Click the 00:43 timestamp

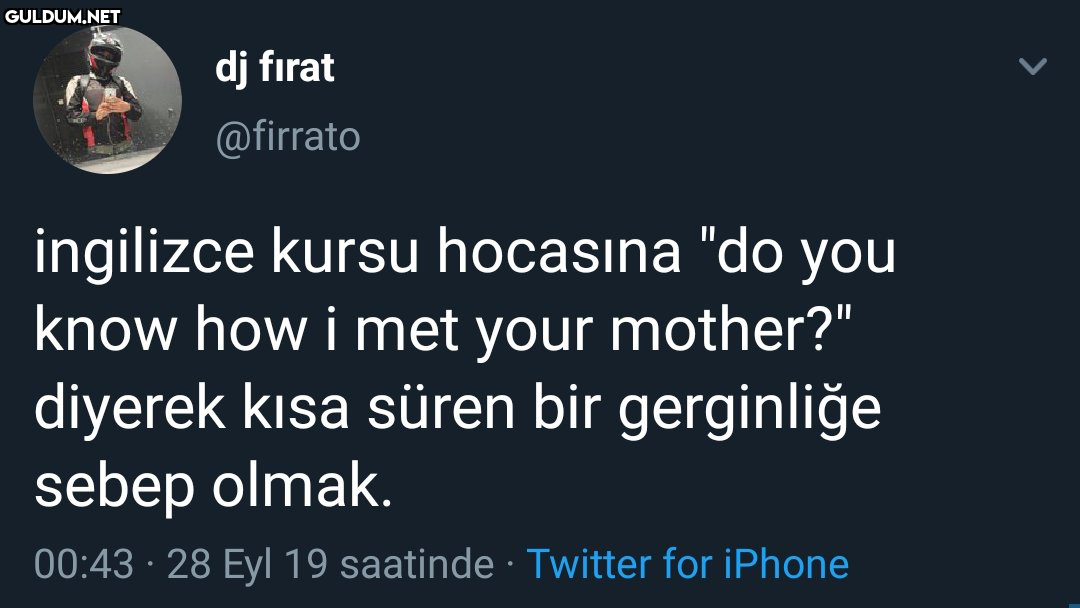coord(83,564)
